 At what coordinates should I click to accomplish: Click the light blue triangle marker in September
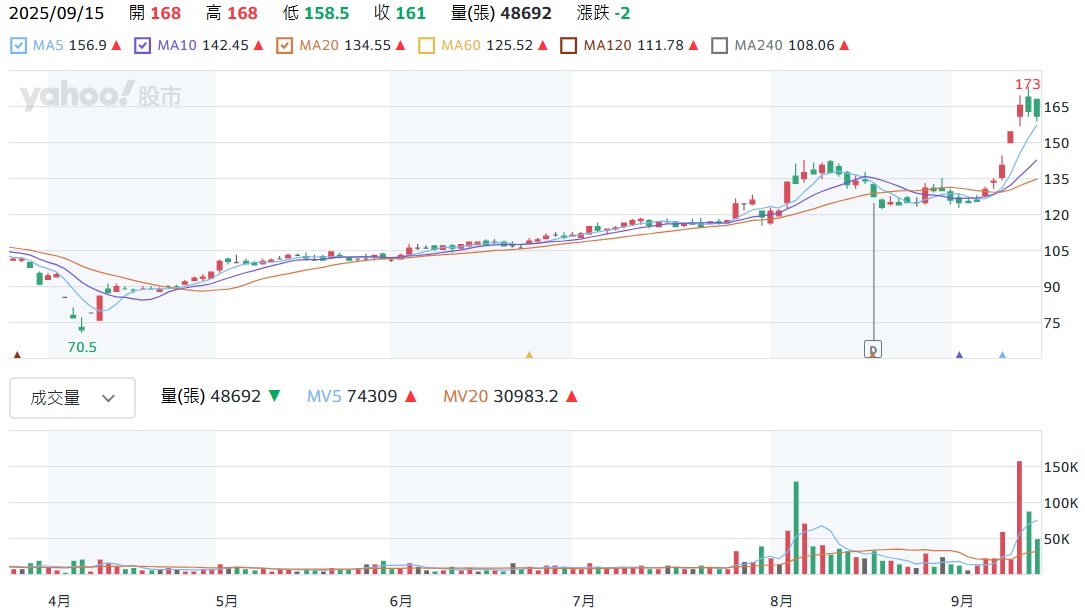(1002, 354)
